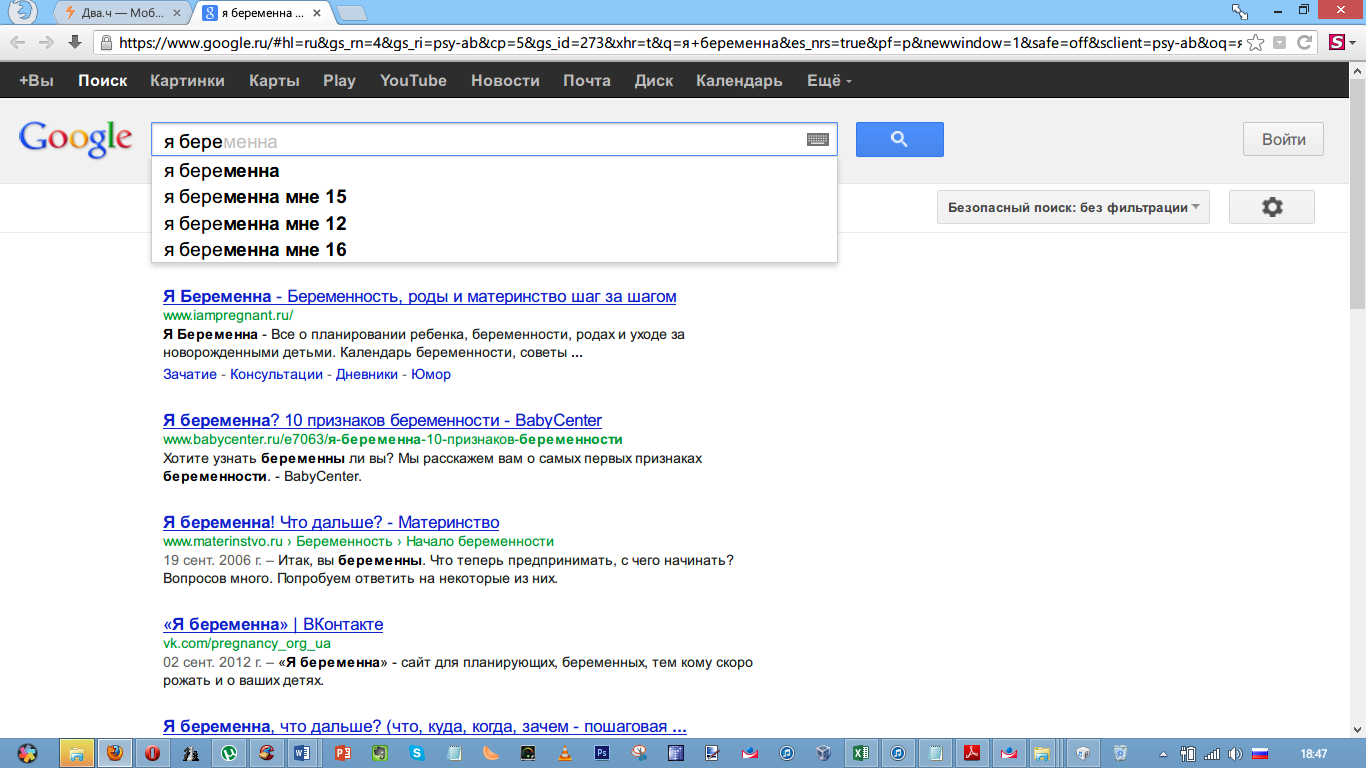Open Календарь in the Google bar
1366x768 pixels.
point(739,81)
